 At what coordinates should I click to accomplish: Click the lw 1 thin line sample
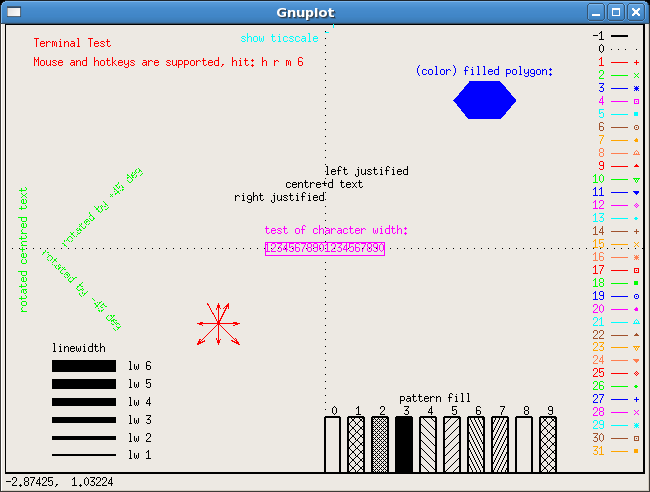click(x=84, y=455)
